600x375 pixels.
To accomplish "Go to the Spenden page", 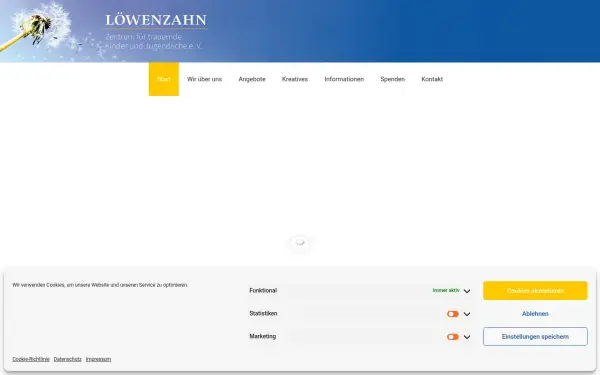I will (393, 79).
